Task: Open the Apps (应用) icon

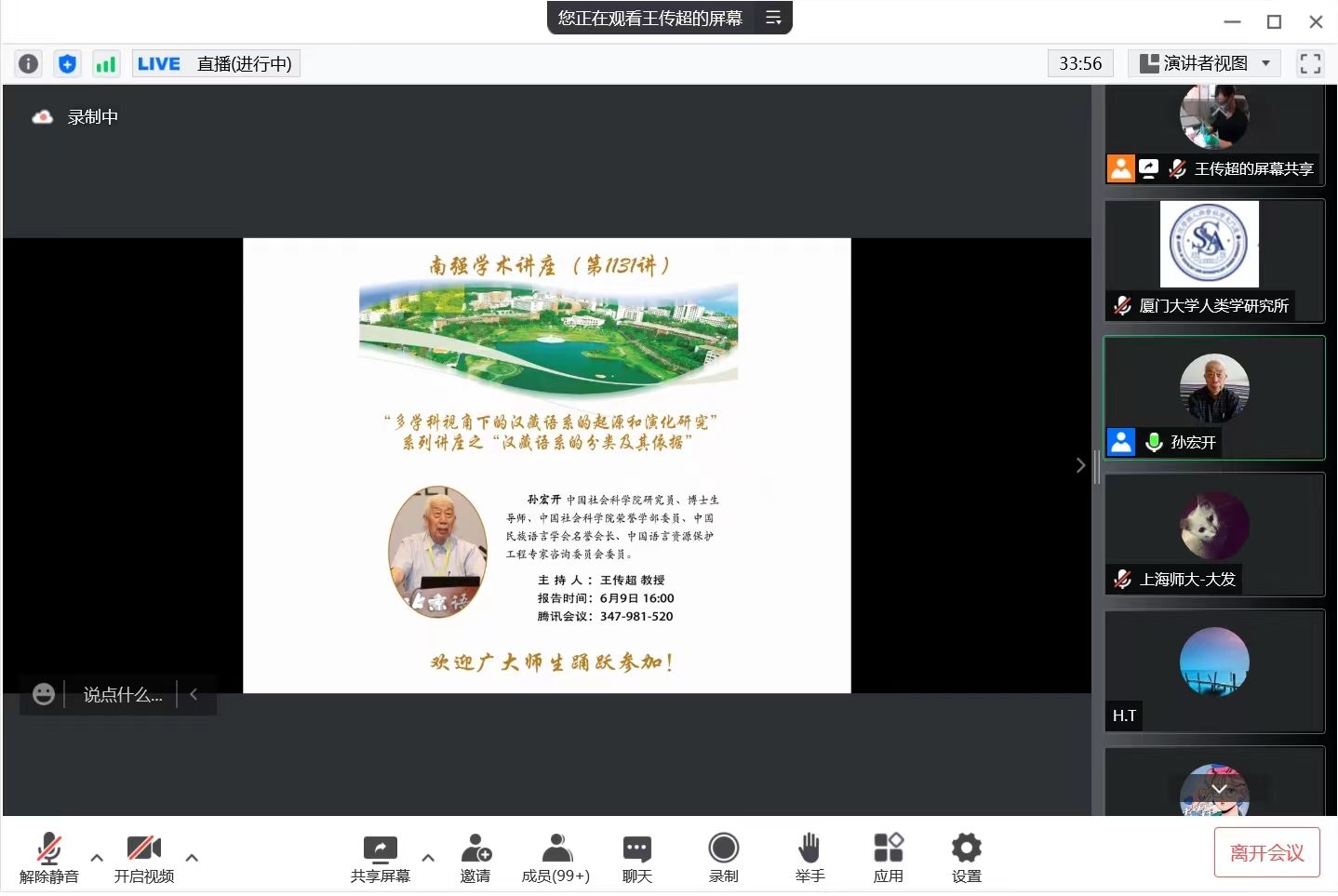Action: pos(889,858)
